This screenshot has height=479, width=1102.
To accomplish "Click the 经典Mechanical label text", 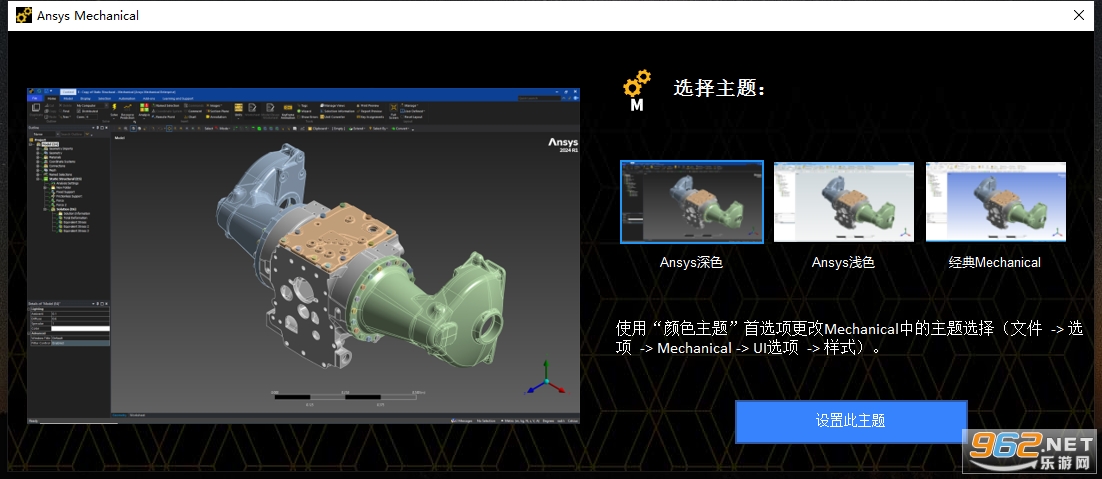I will click(994, 263).
